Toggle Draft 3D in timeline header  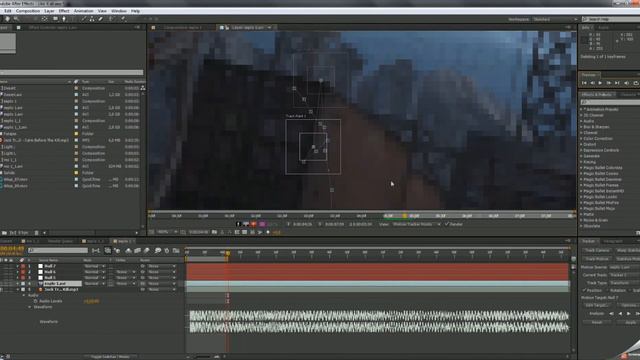pos(118,251)
